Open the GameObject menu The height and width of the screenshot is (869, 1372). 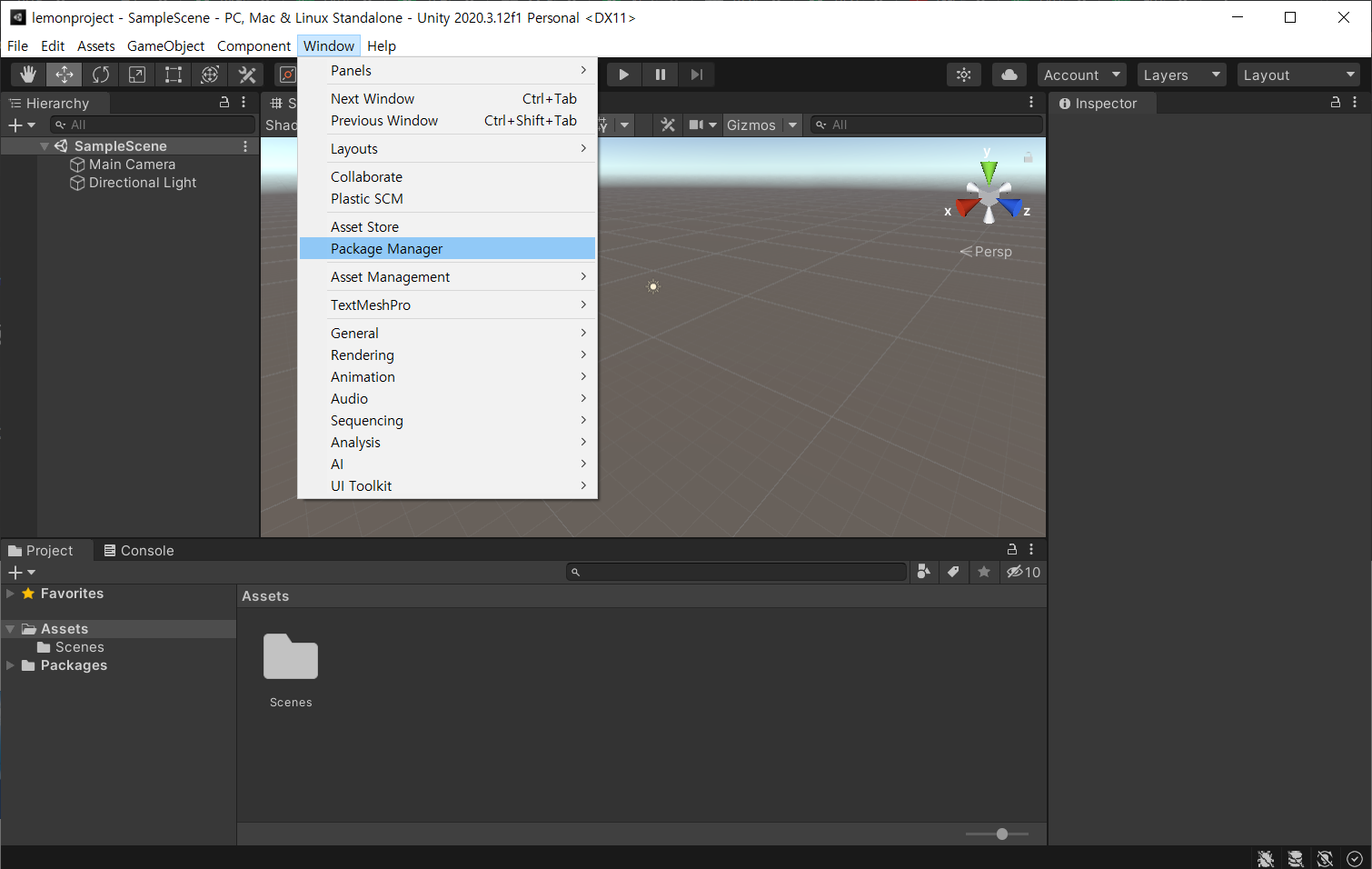(165, 45)
